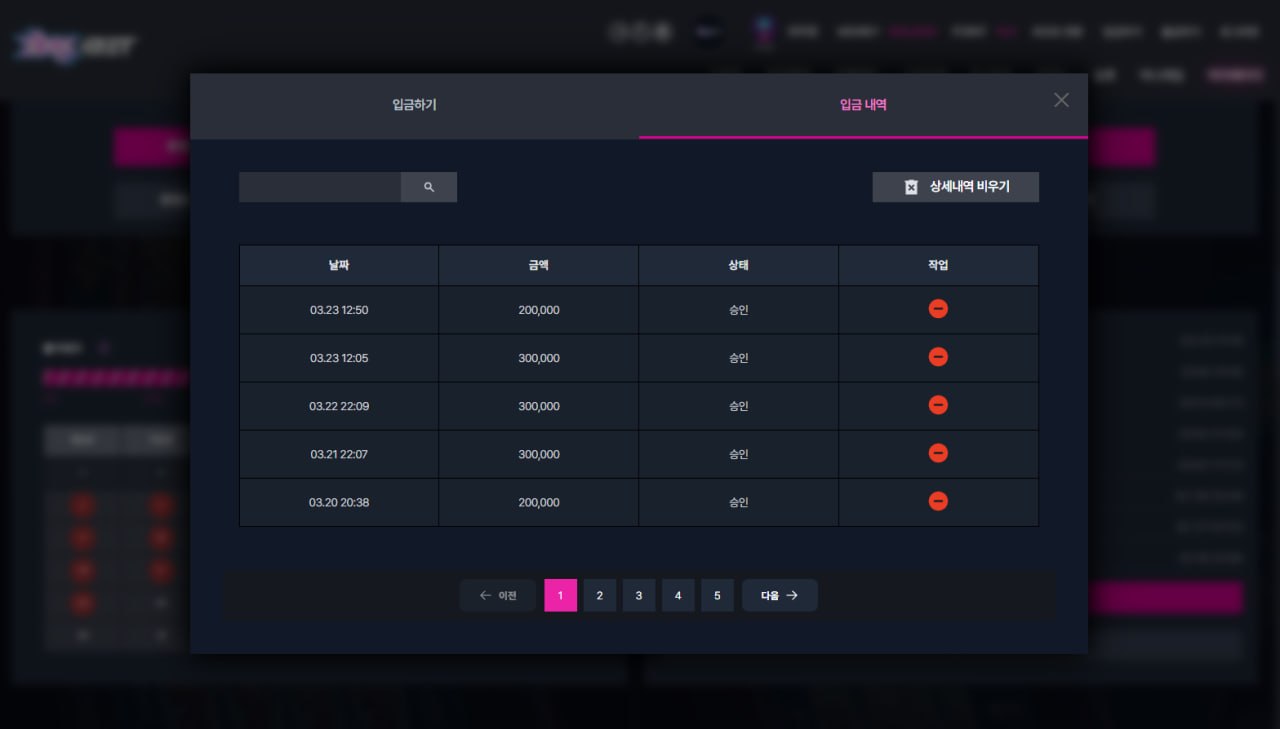Go back with the 이전 button

(498, 595)
